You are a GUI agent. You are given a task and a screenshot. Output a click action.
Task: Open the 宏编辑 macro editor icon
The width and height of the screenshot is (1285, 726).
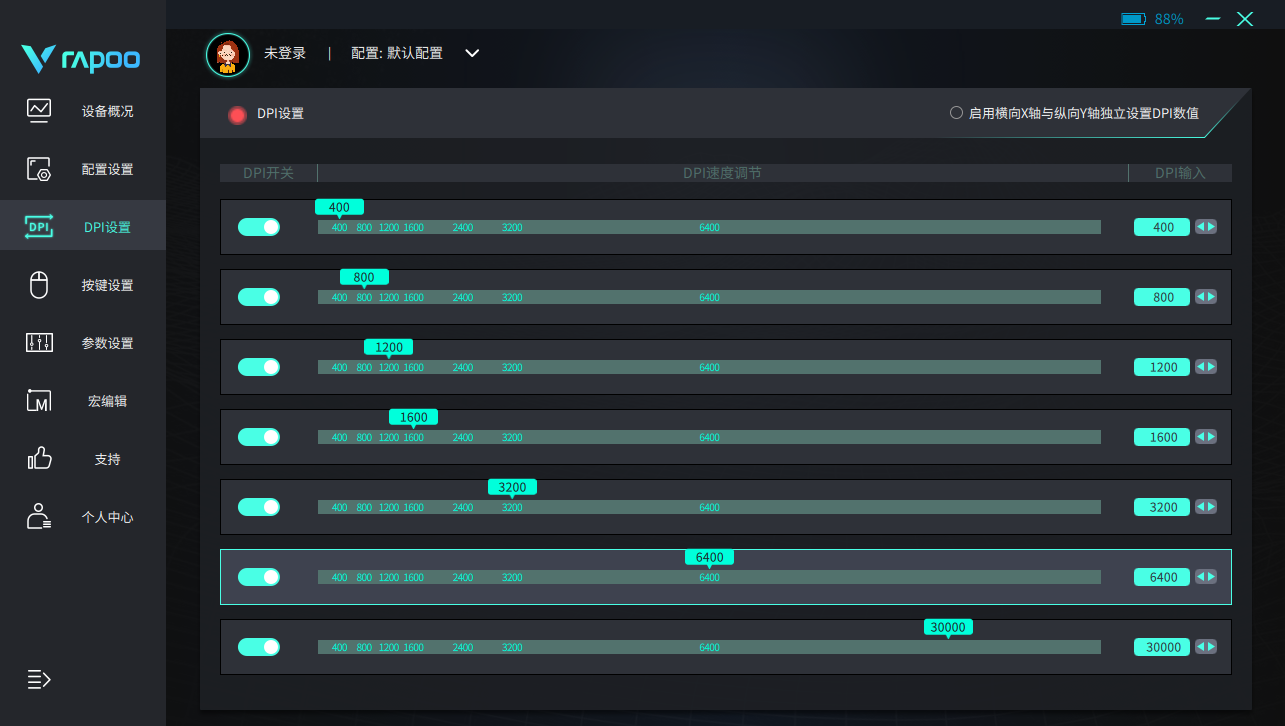click(39, 401)
